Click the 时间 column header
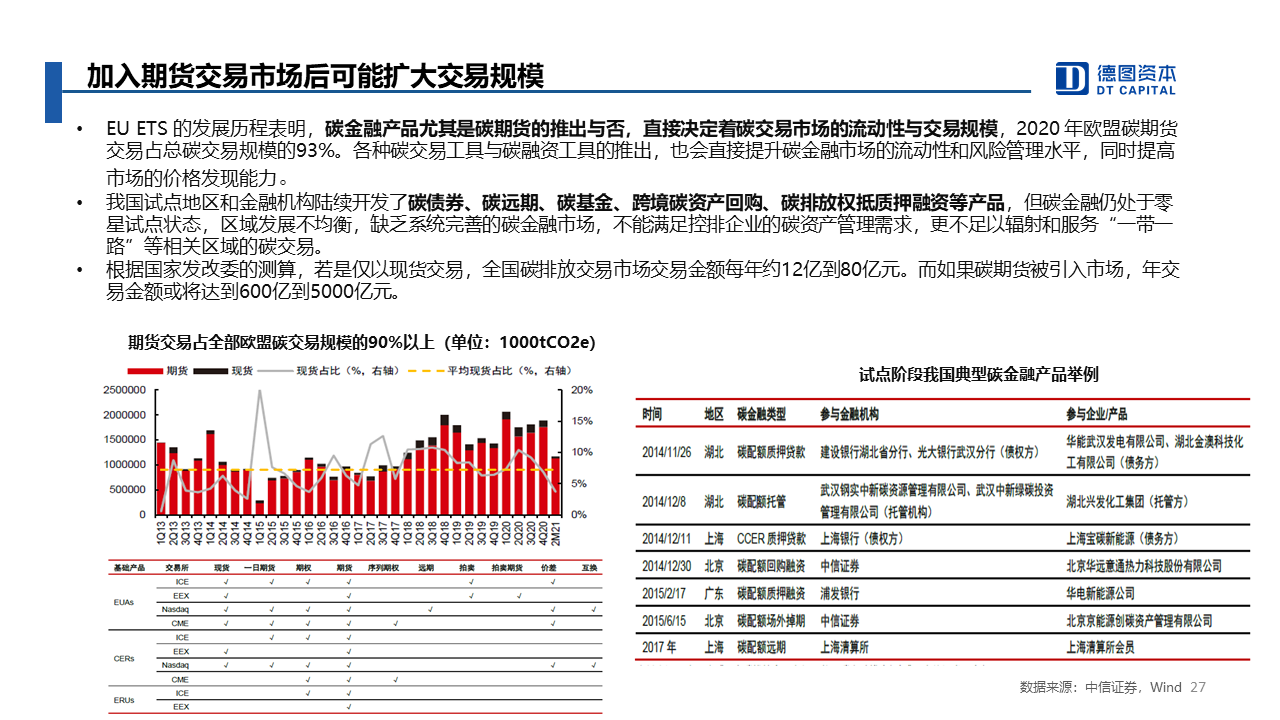1280x720 pixels. 652,414
